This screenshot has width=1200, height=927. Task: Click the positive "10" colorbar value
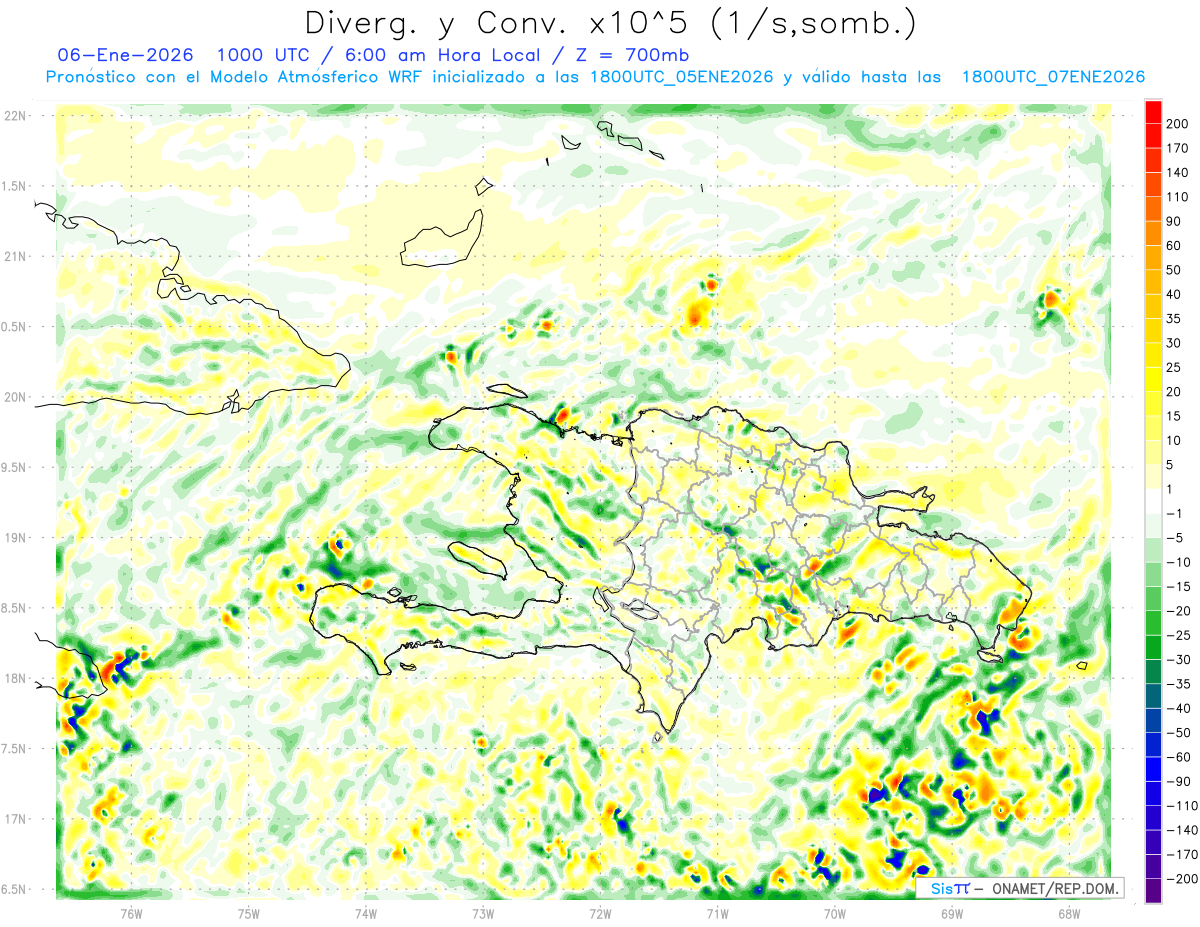1174,441
